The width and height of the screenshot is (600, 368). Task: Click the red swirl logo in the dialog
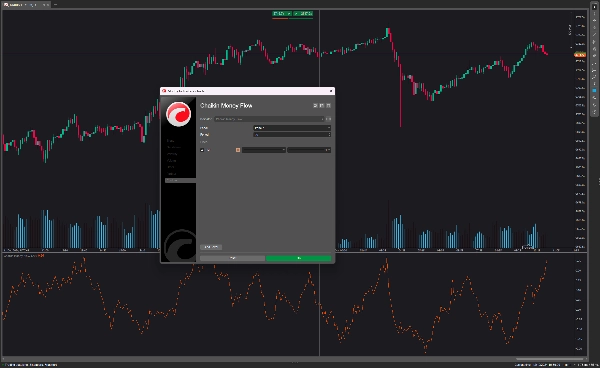pyautogui.click(x=178, y=114)
